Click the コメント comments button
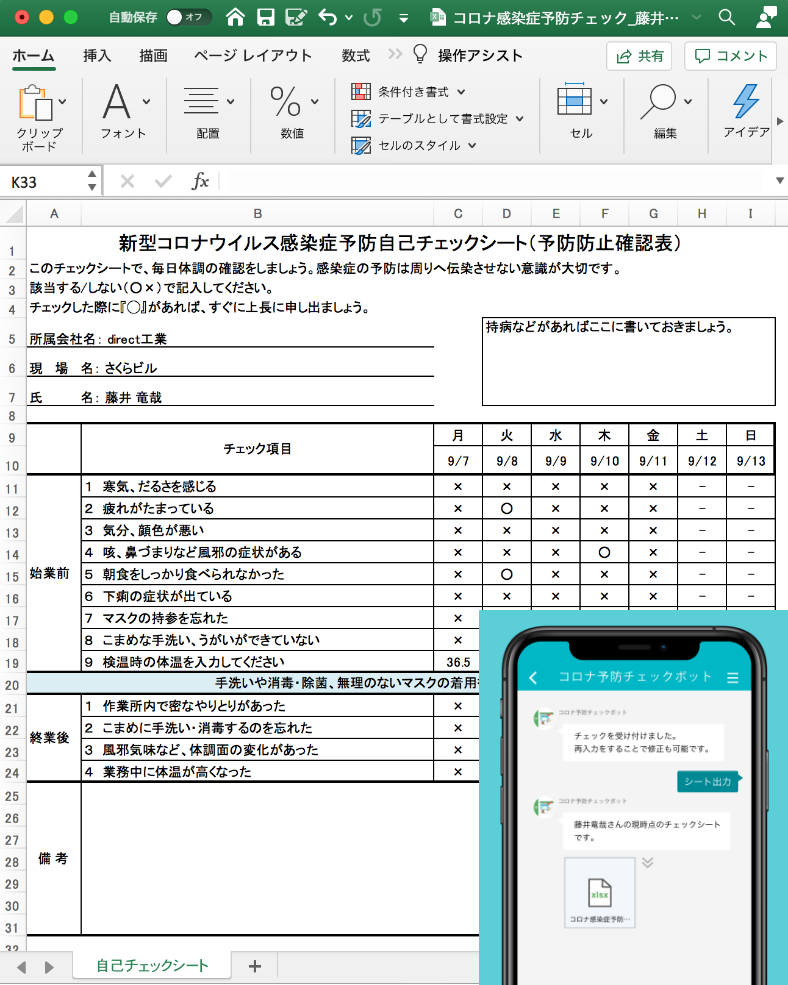 (x=731, y=56)
